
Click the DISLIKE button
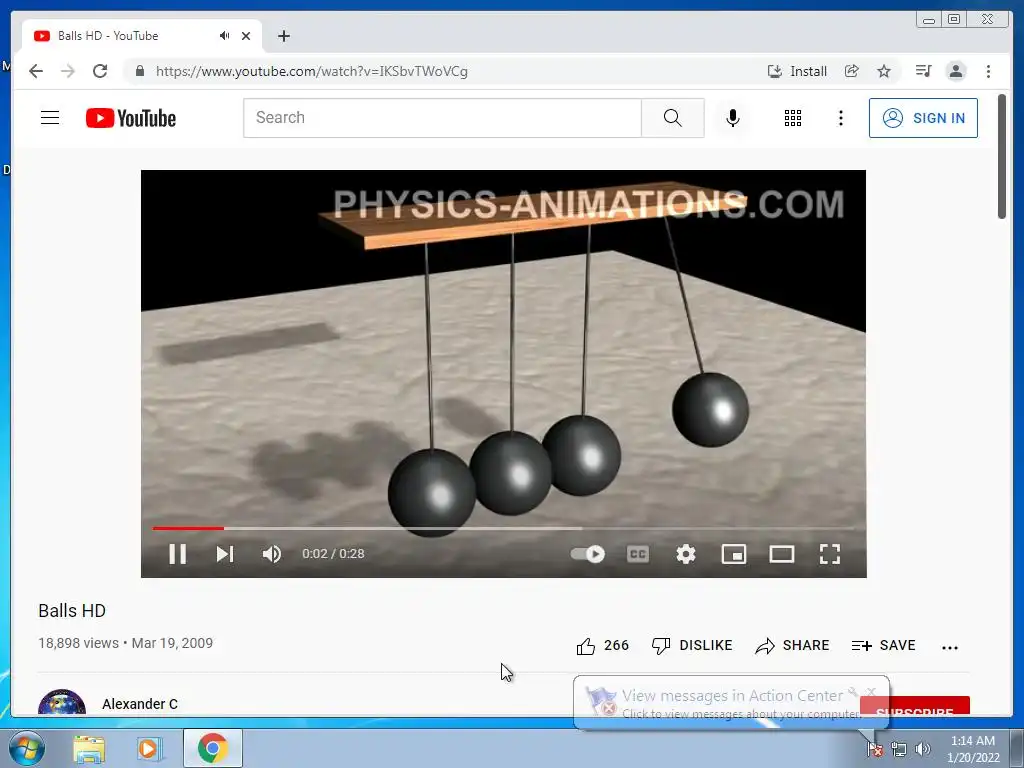coord(692,645)
